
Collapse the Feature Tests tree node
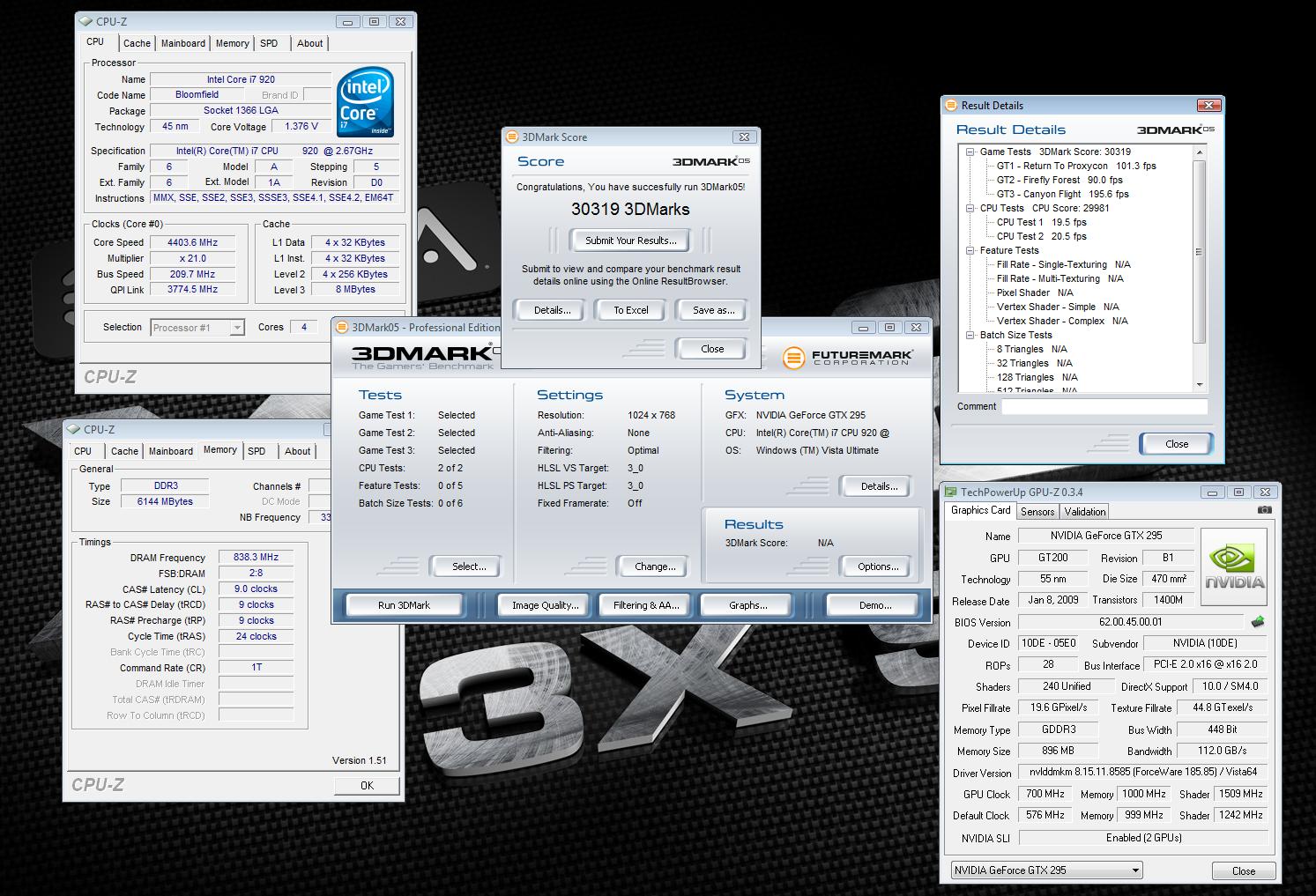click(x=970, y=250)
